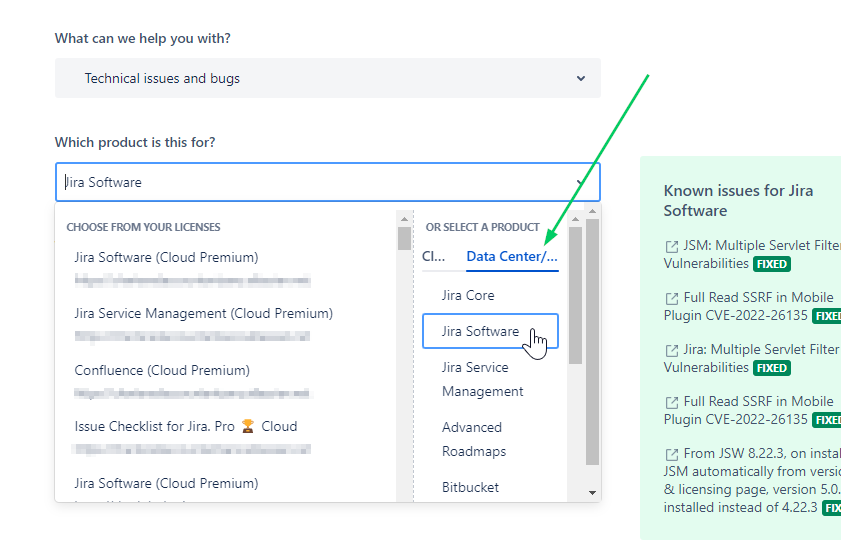The height and width of the screenshot is (554, 841).
Task: Click external link icon for From JSW 8.22.3 issue
Action: click(x=672, y=455)
